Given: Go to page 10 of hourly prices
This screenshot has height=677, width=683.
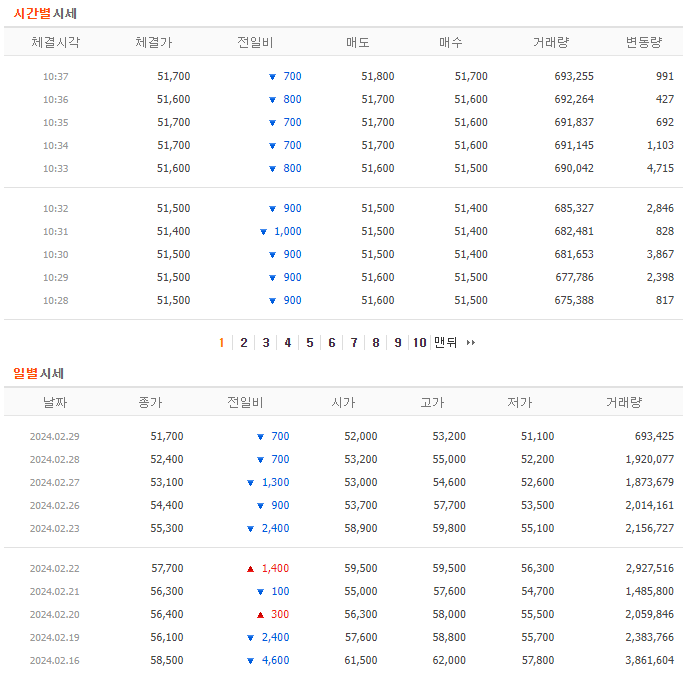Looking at the screenshot, I should pos(419,343).
